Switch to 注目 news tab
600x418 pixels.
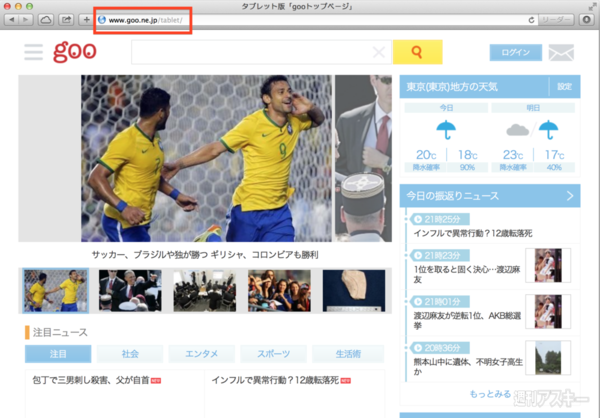(58, 354)
